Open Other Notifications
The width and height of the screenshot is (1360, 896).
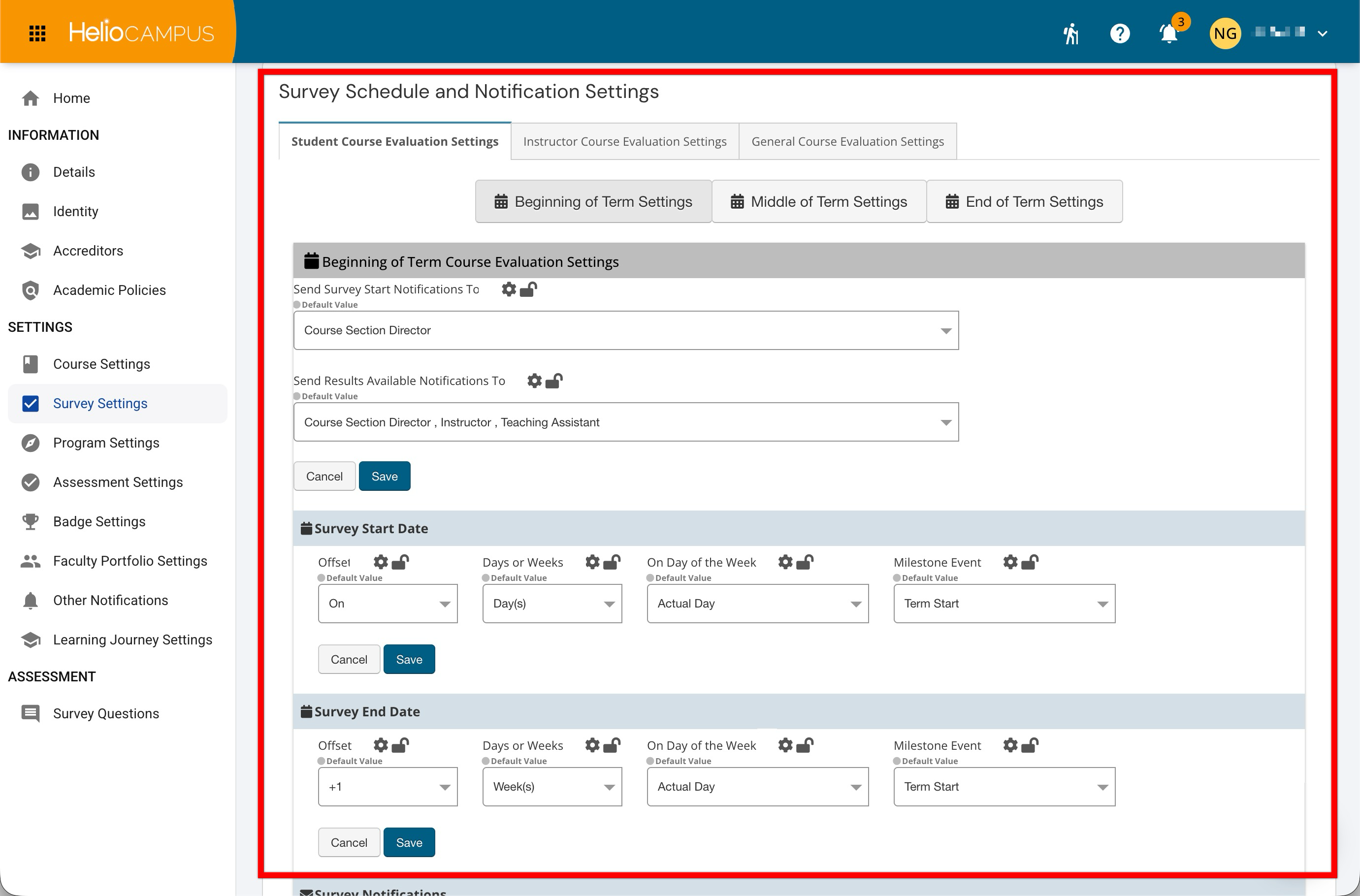pos(117,601)
